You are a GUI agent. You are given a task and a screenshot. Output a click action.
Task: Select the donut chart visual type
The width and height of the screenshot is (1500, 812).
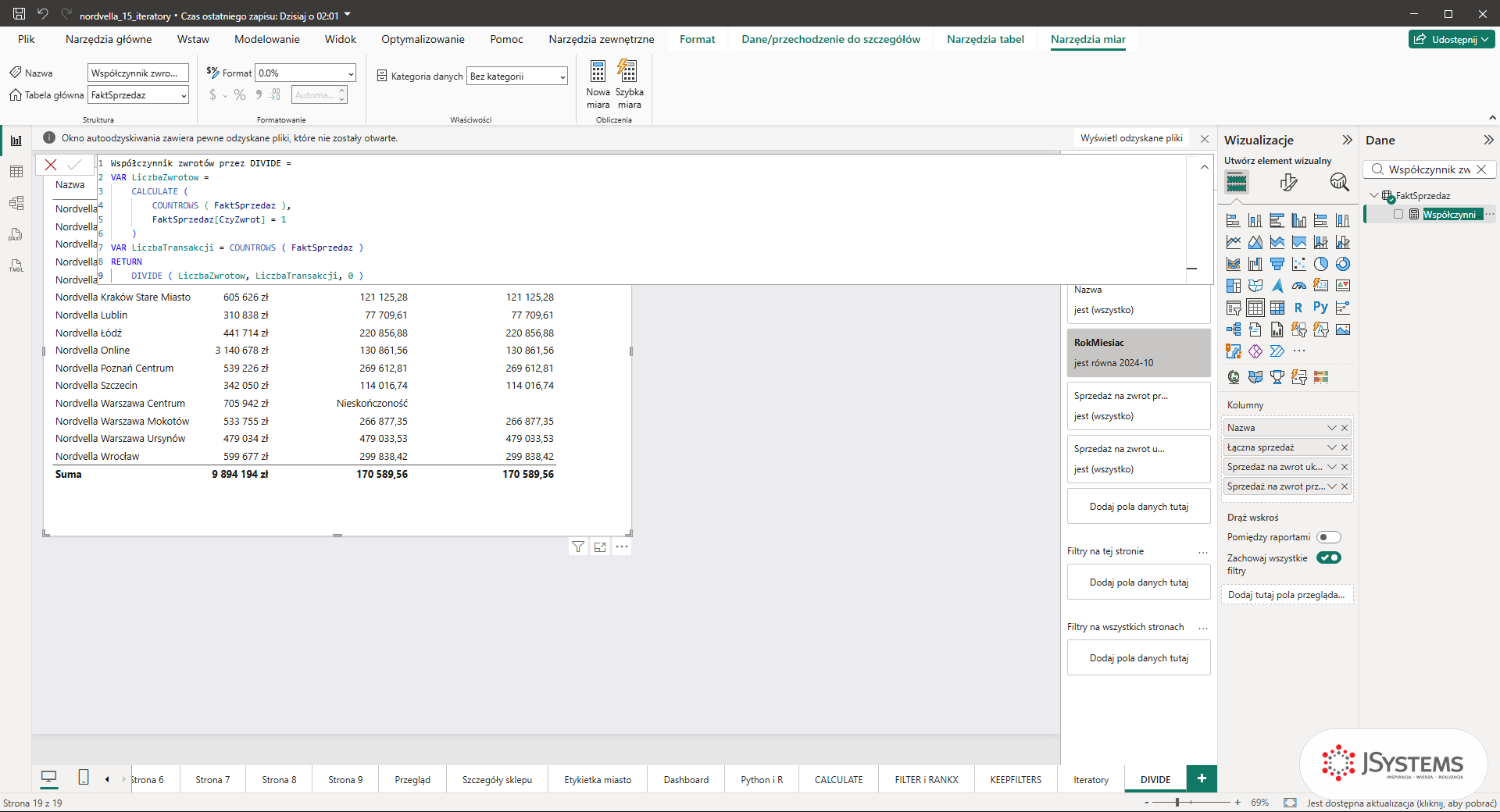1342,264
